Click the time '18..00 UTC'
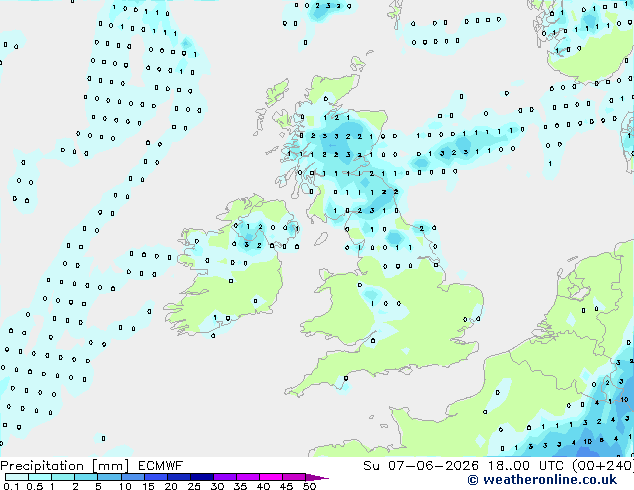 tap(526, 466)
